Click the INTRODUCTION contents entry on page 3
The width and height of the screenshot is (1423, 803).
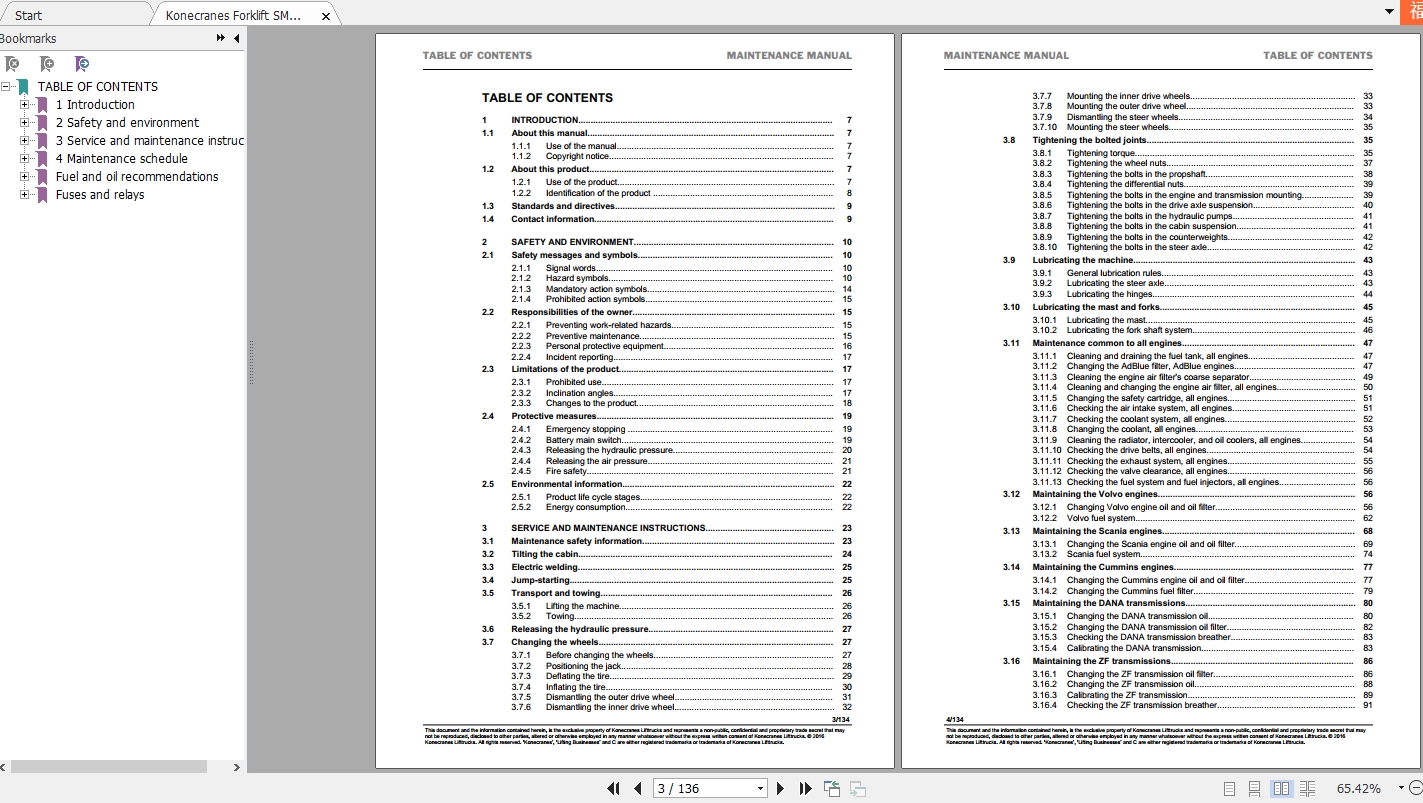point(667,120)
